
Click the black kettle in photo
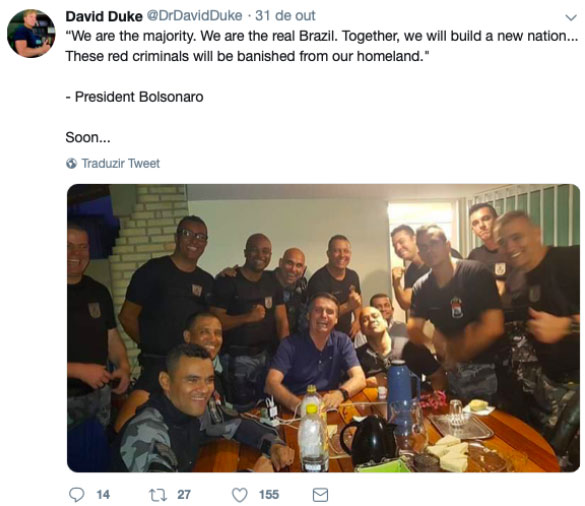[x=367, y=440]
